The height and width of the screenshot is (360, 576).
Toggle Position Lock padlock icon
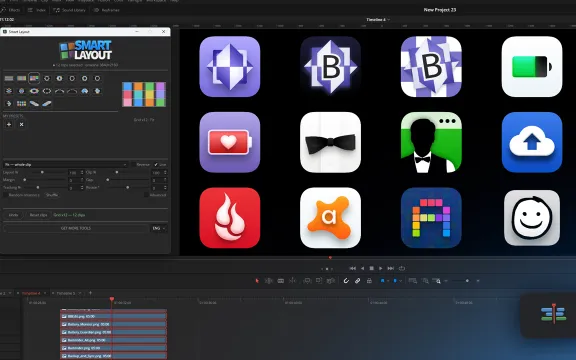pos(369,281)
